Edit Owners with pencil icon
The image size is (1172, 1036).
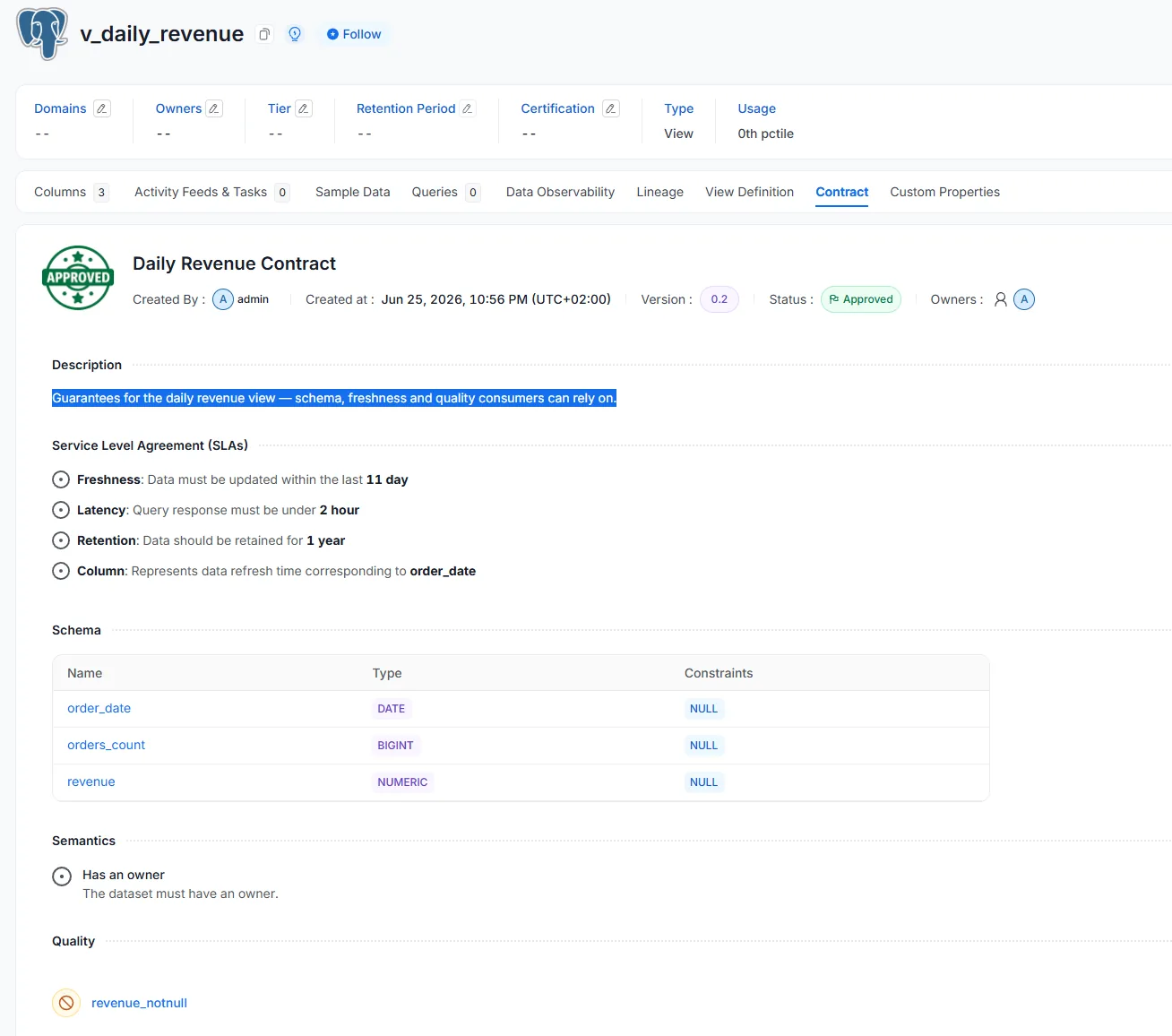[x=214, y=108]
